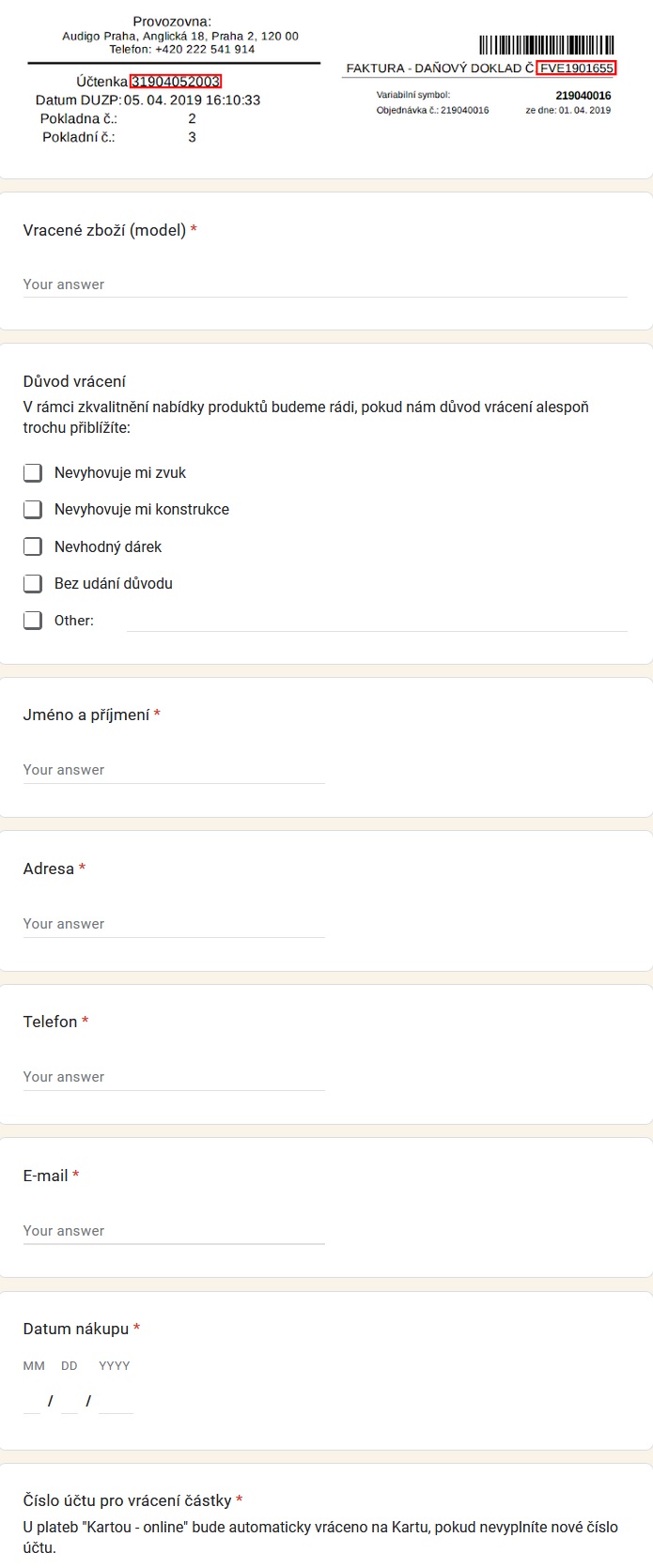Select the YYYY year field of Datum nákupu
This screenshot has width=653, height=1568.
(116, 1401)
